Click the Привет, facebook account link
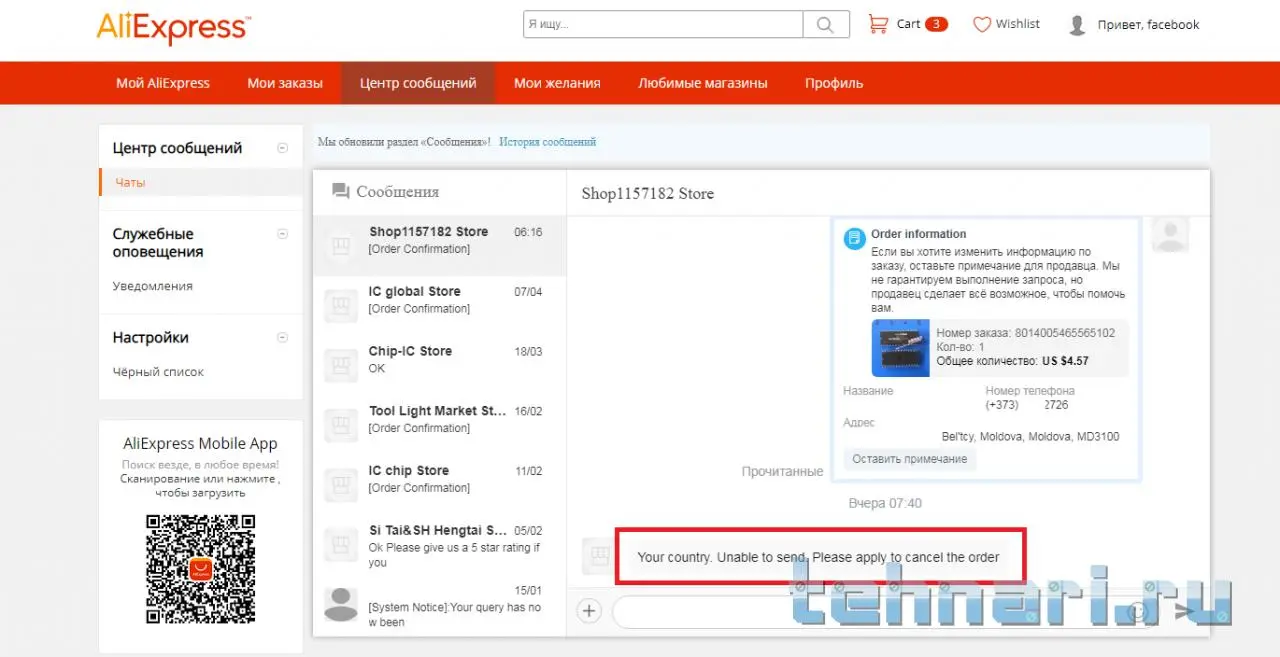The height and width of the screenshot is (657, 1280). (x=1148, y=25)
